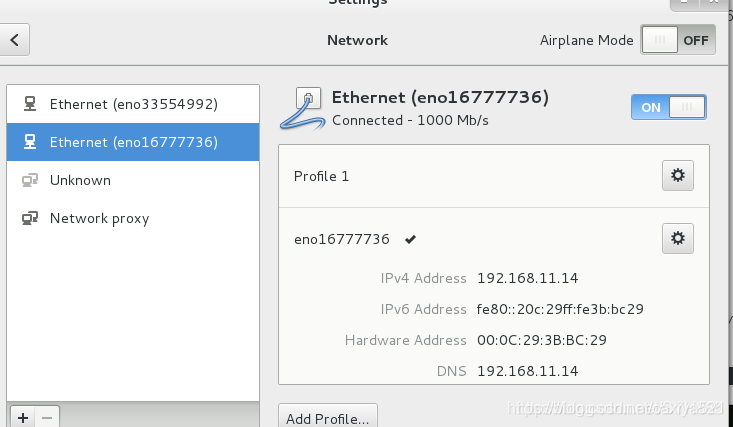
Task: Click the checkmark next to eno16777736
Action: click(410, 239)
